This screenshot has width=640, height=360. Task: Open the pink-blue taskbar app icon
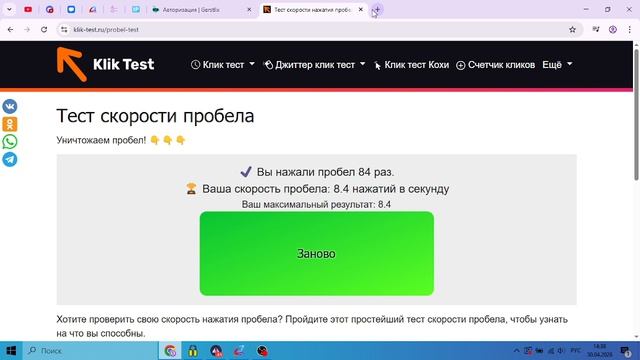pyautogui.click(x=239, y=351)
